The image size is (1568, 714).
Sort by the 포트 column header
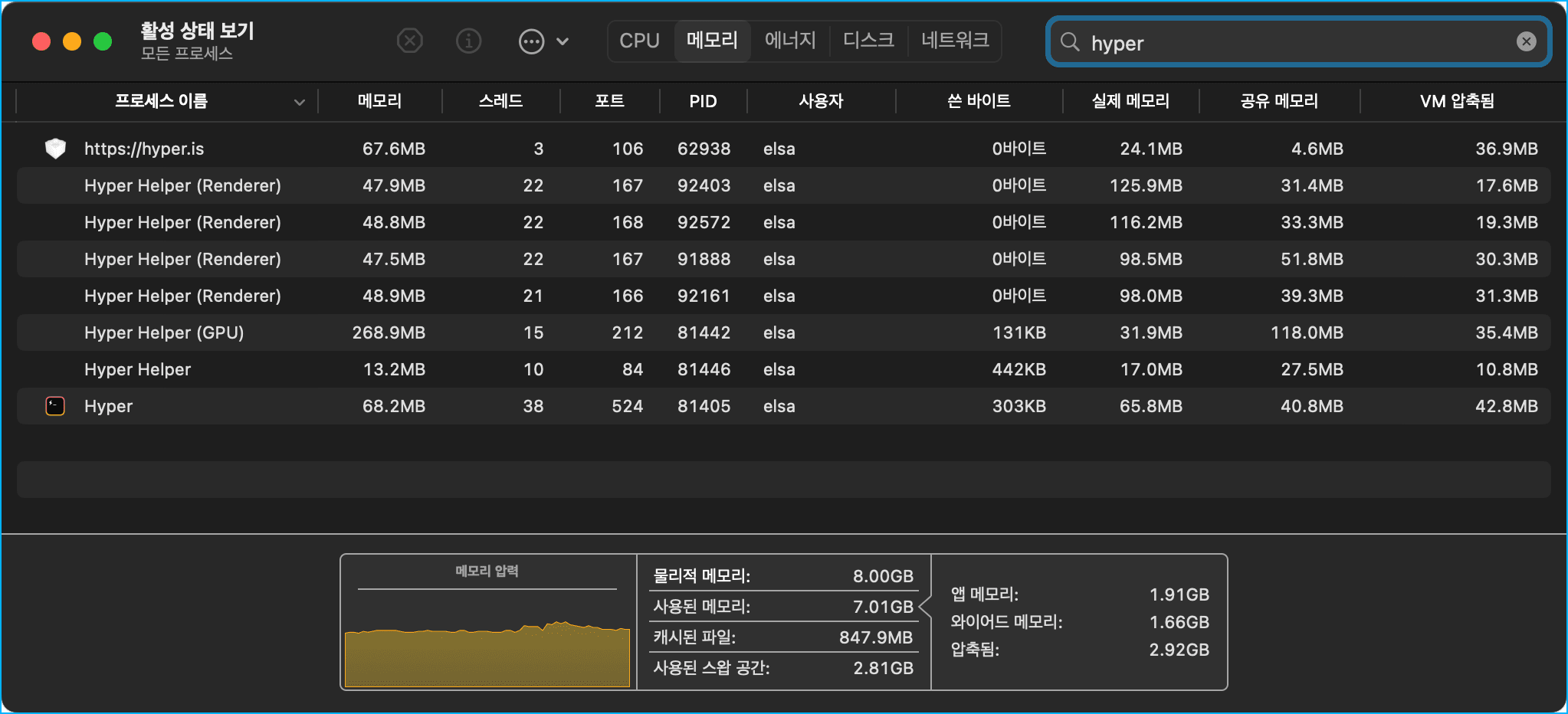[x=609, y=101]
